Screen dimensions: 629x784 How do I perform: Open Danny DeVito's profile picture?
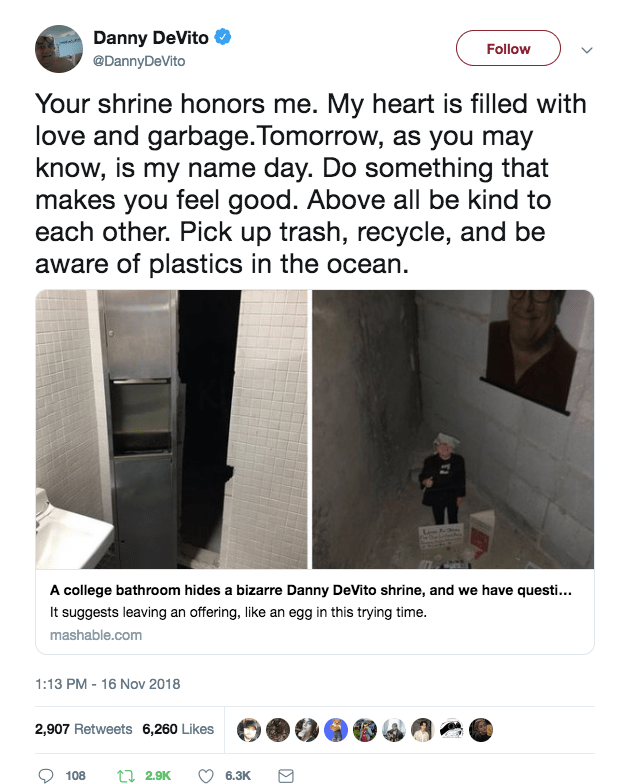tap(58, 48)
